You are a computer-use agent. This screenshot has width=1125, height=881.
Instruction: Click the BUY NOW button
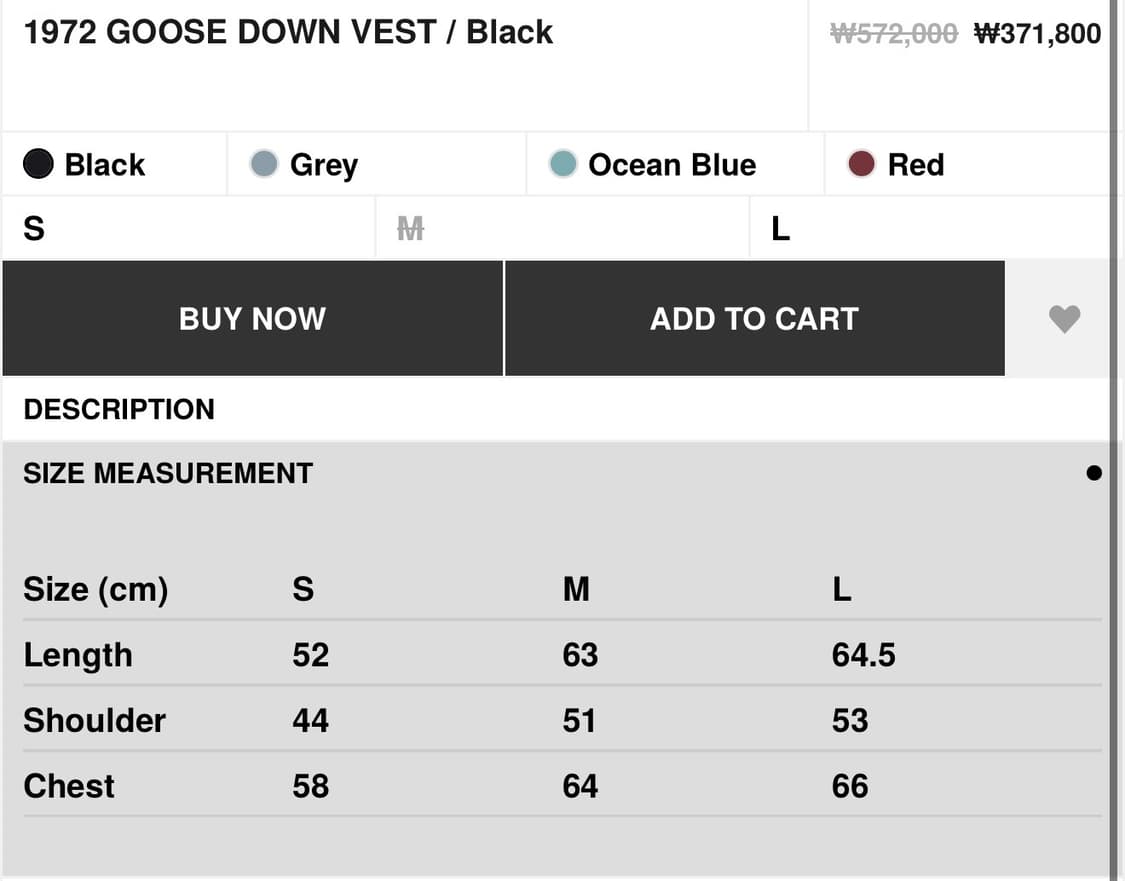tap(252, 318)
